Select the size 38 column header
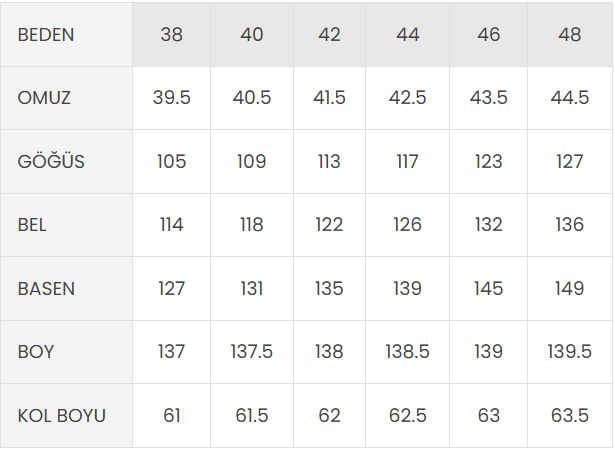The image size is (615, 451). tap(171, 35)
